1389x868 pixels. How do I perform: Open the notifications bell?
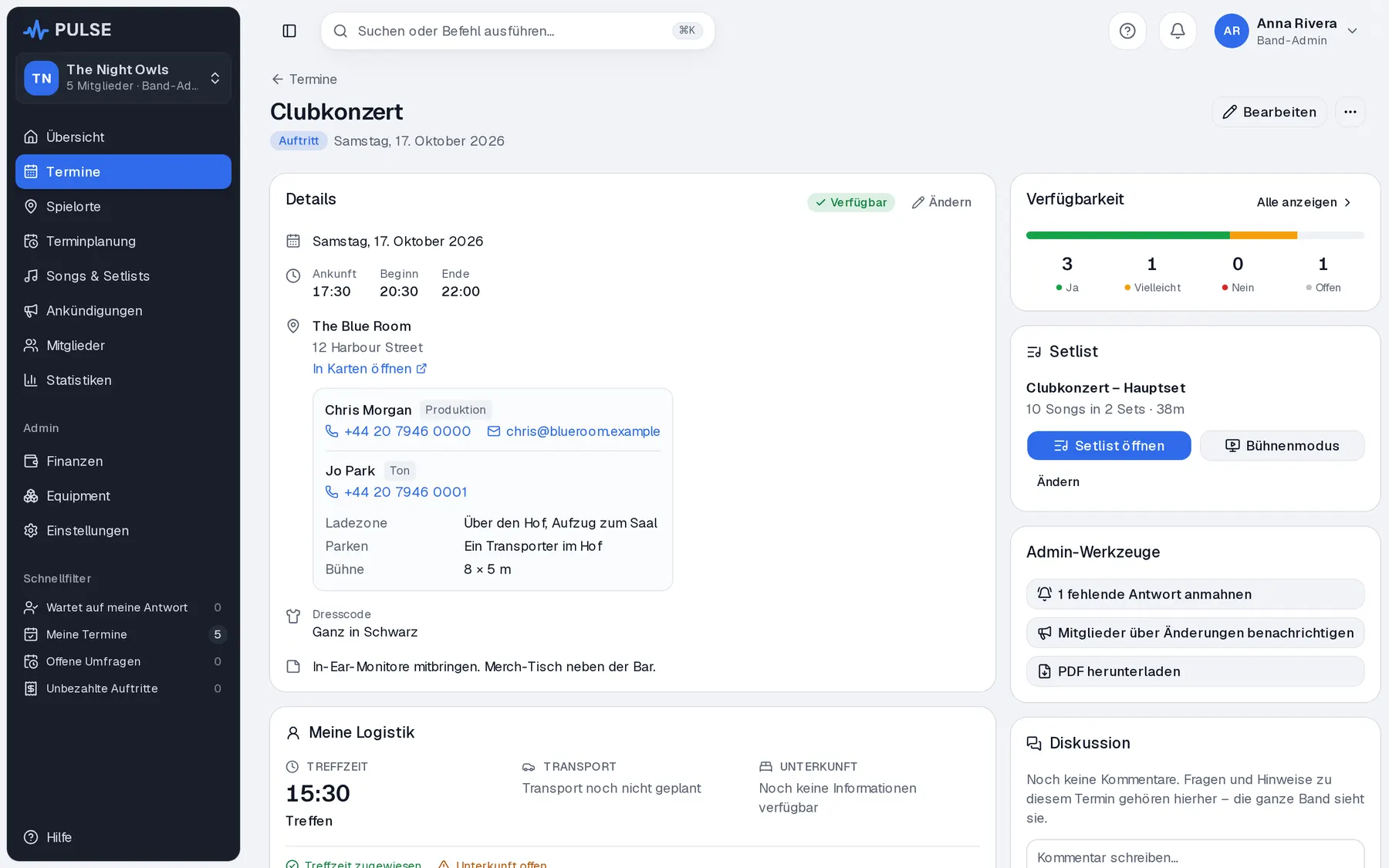pos(1178,31)
